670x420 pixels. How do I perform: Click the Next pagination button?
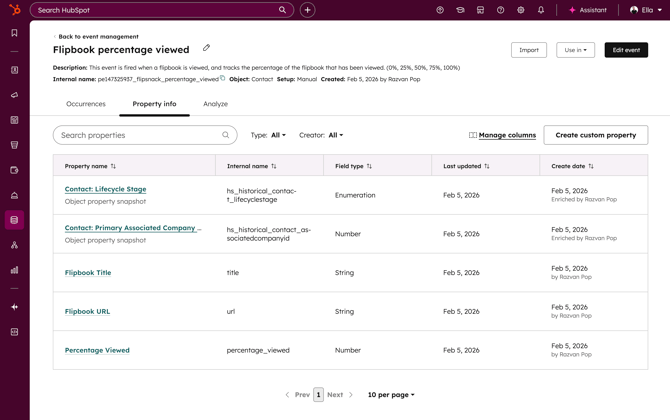coord(340,395)
